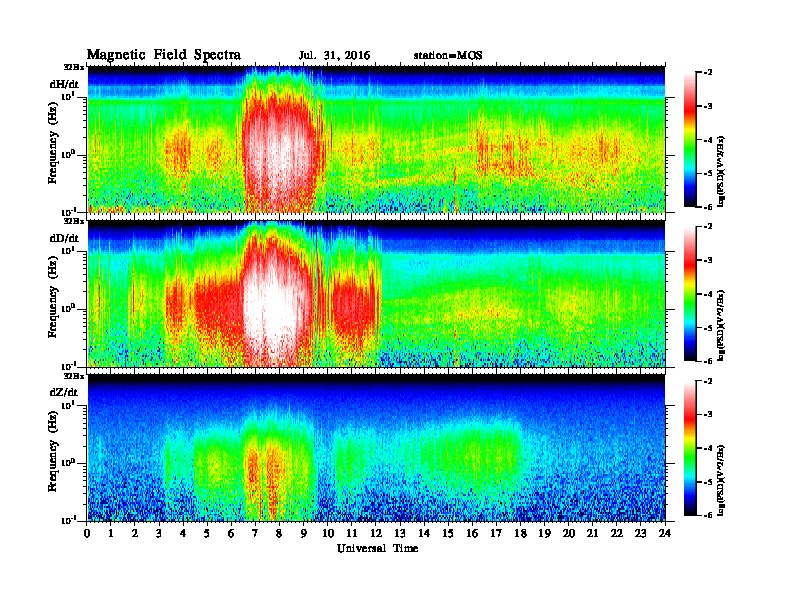Click the "16" tick on the time axis
792x612 pixels.
[x=472, y=534]
